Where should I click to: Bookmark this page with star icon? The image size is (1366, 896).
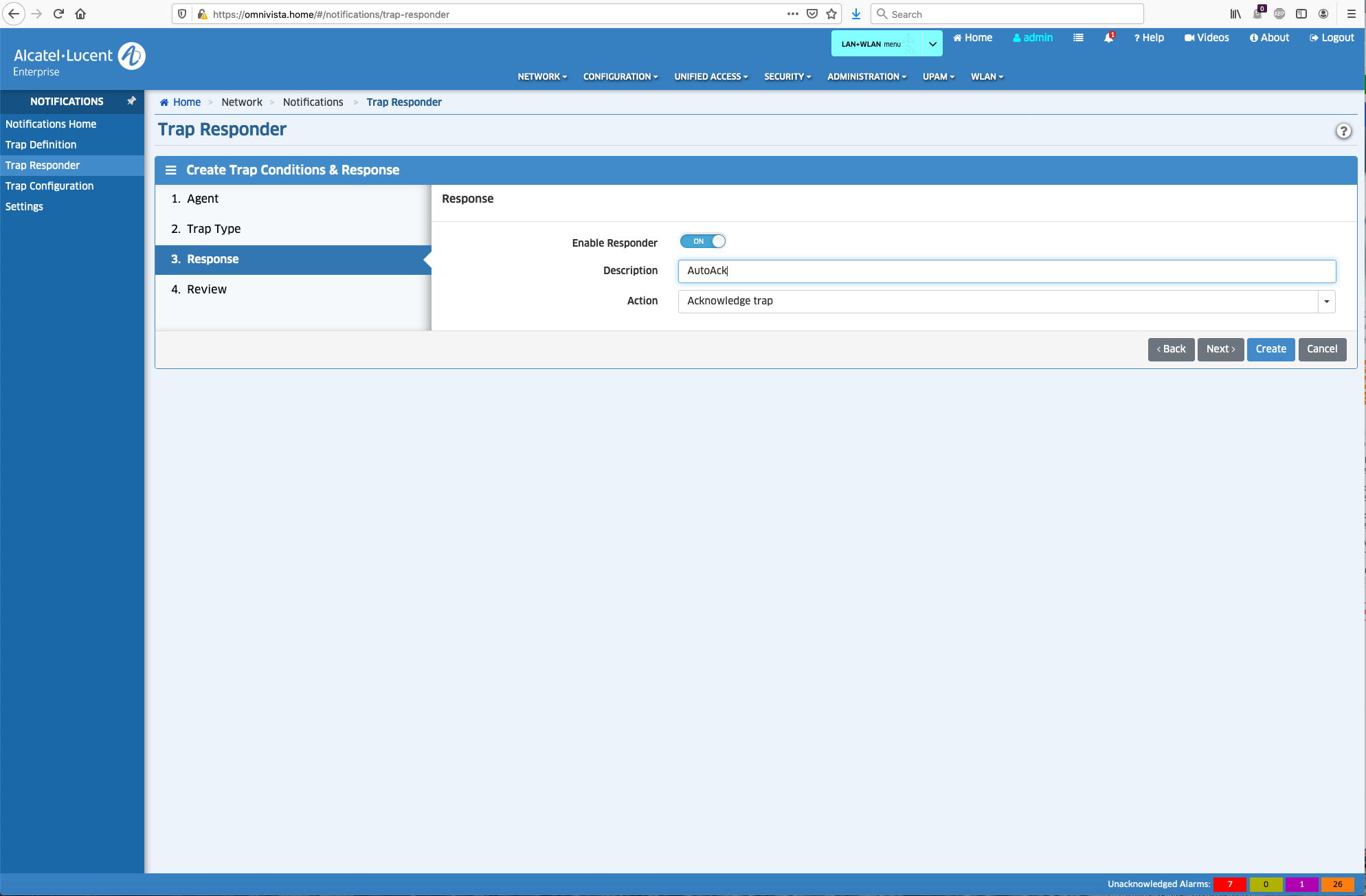pos(831,14)
